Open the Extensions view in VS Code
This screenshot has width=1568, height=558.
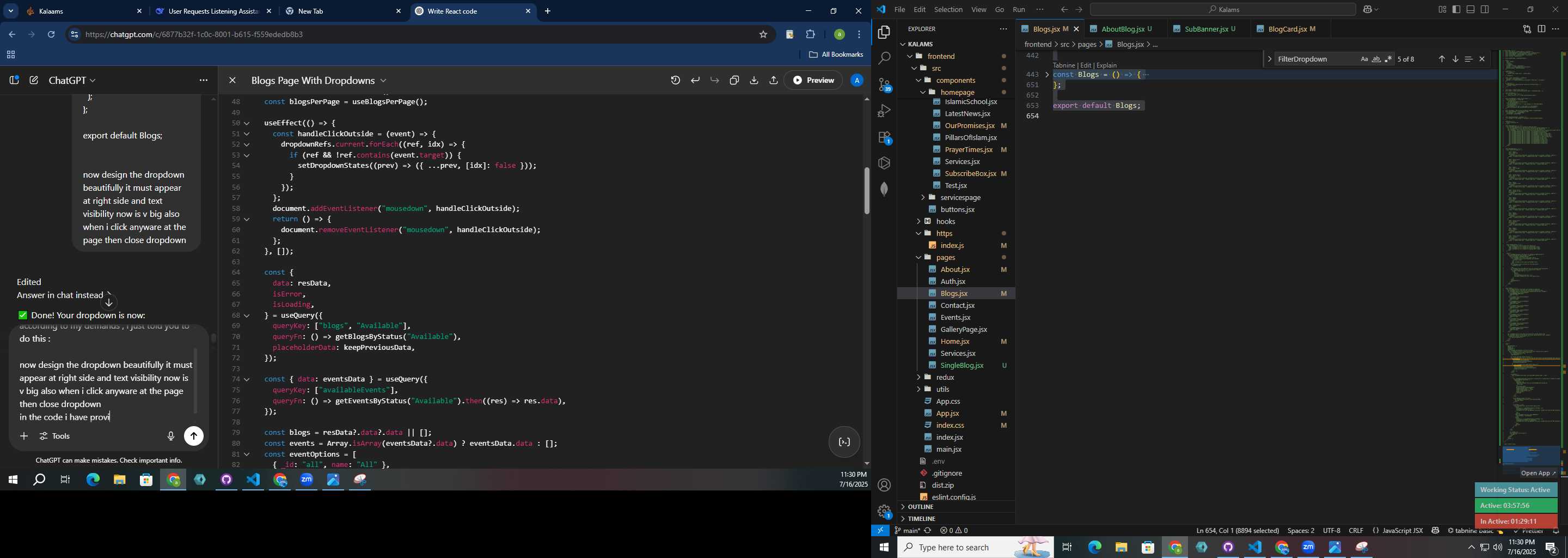click(x=884, y=137)
